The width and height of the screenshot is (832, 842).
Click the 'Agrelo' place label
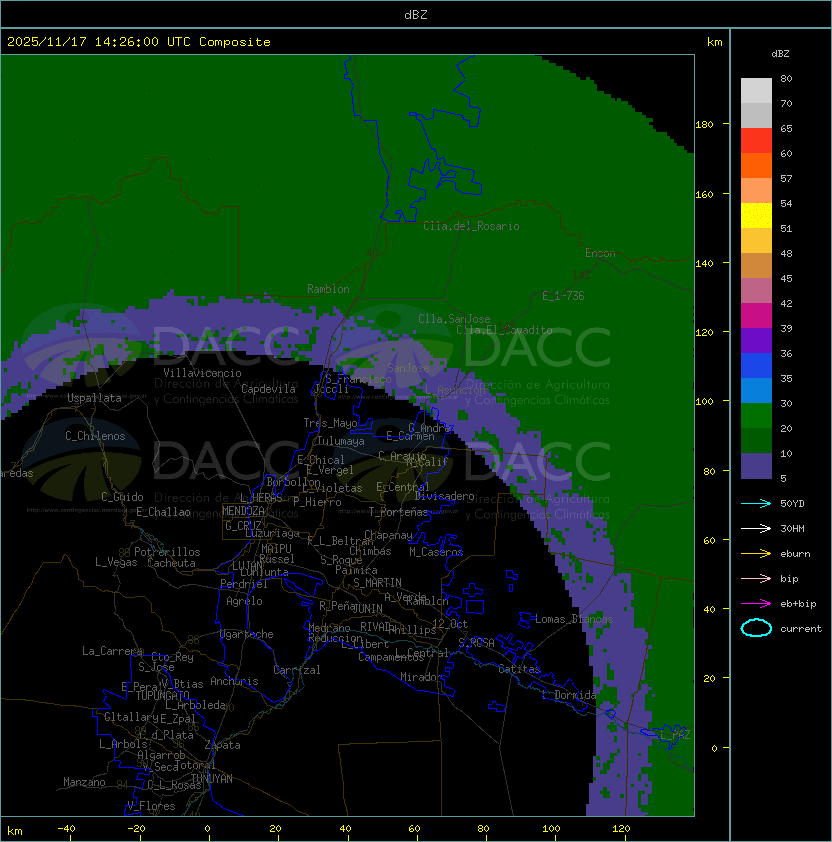pos(244,601)
